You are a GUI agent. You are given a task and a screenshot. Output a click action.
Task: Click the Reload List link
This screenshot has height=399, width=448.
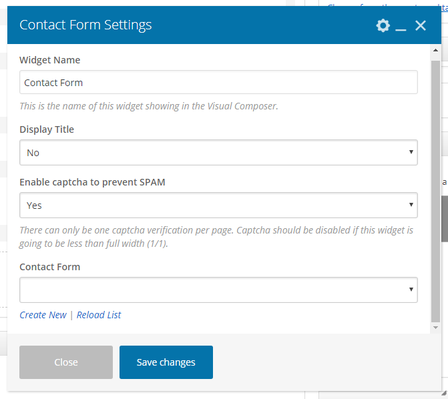[x=99, y=315]
